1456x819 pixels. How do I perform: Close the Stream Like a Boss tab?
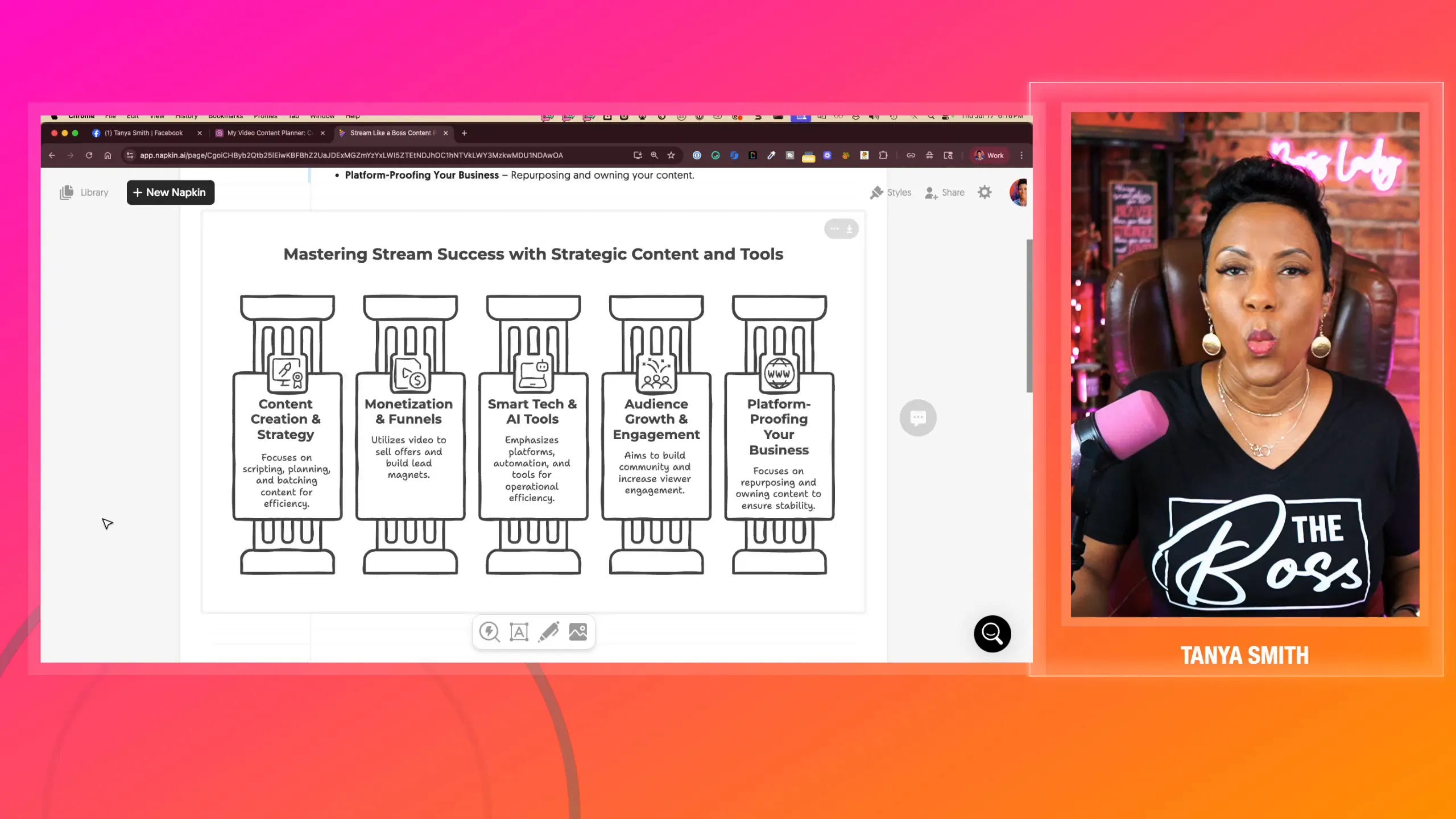446,133
